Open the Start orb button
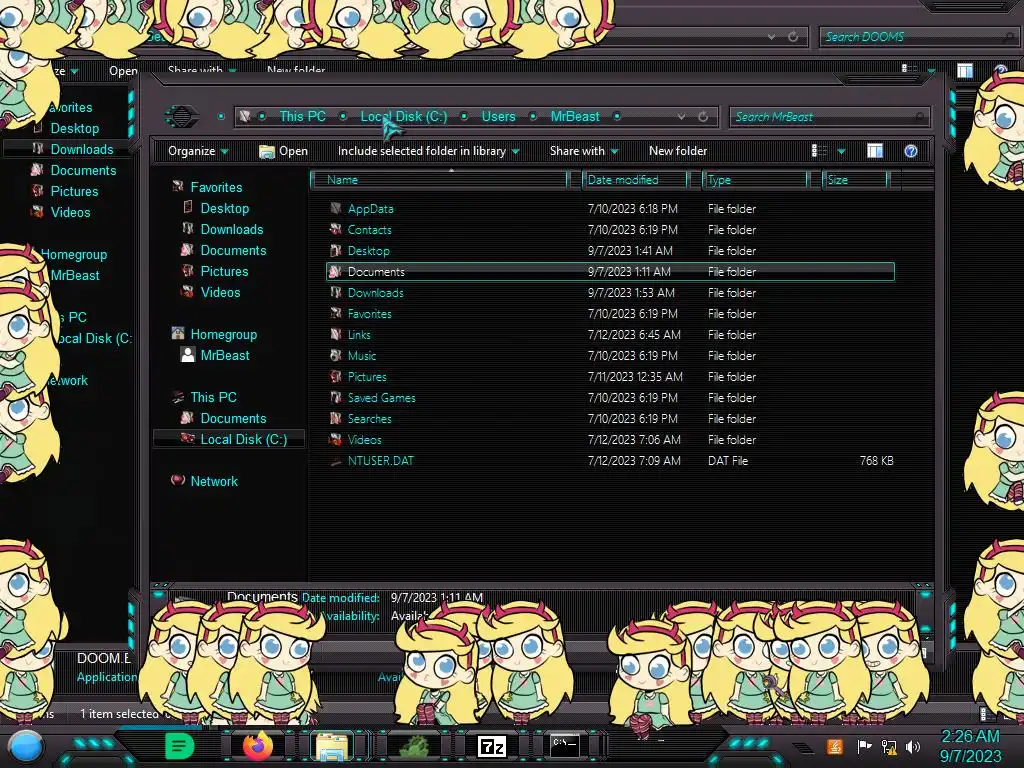Screen dimensions: 1024x768 [x=25, y=747]
